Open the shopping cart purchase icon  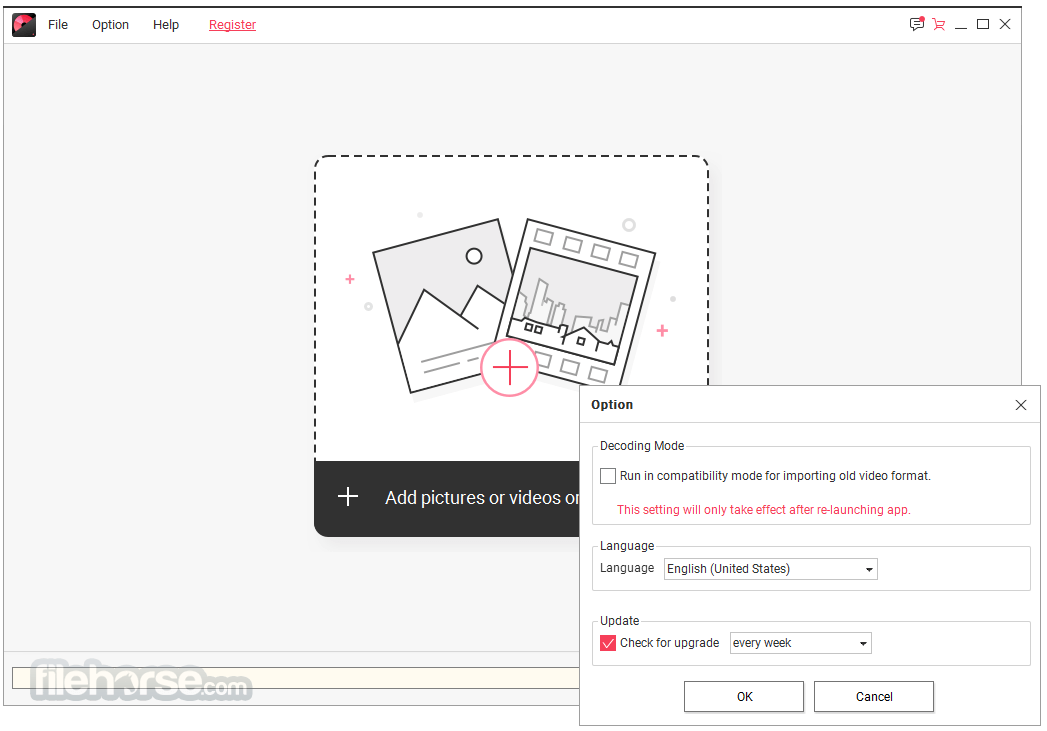(938, 25)
